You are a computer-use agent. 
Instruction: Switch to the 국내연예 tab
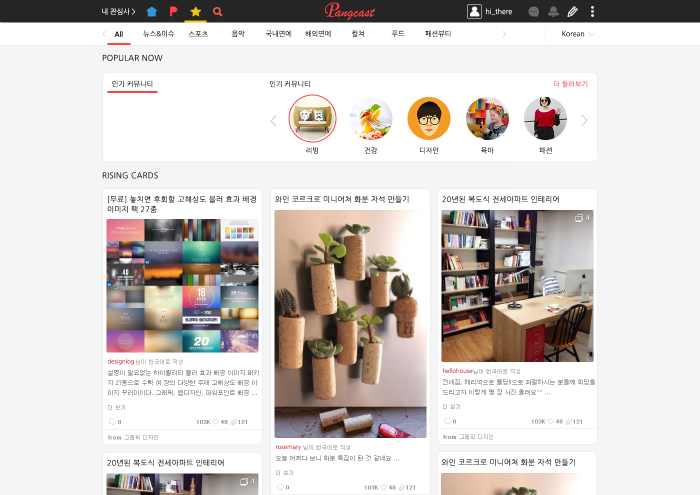tap(278, 34)
